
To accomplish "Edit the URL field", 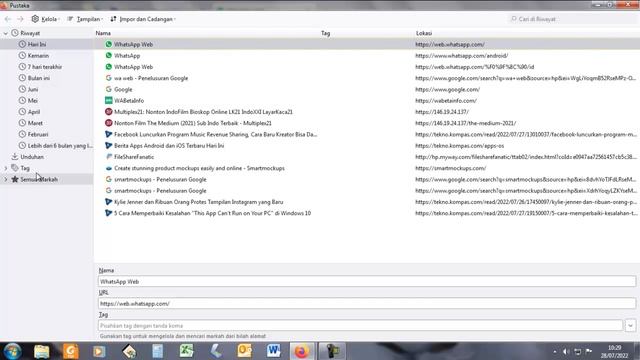I will (367, 304).
